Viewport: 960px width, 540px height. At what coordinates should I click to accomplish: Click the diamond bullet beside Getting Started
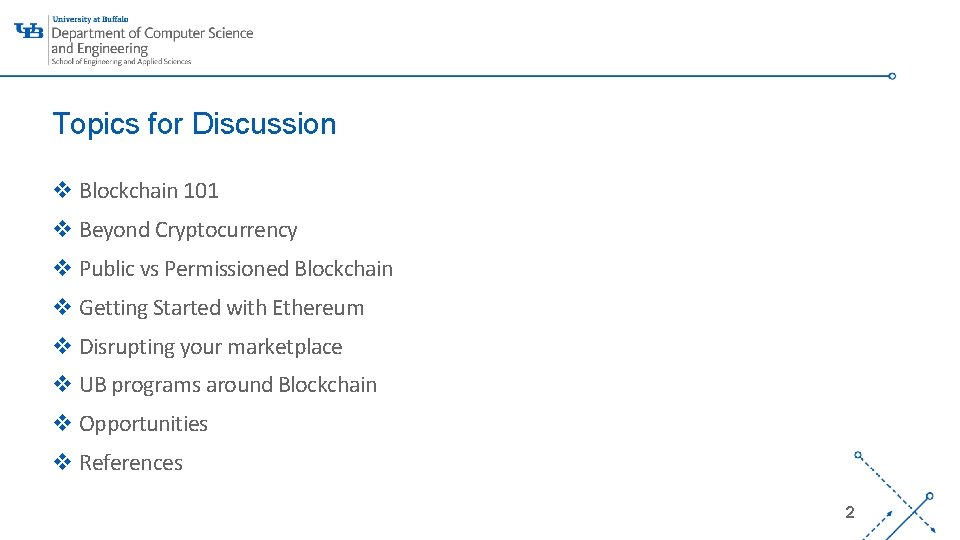click(62, 307)
